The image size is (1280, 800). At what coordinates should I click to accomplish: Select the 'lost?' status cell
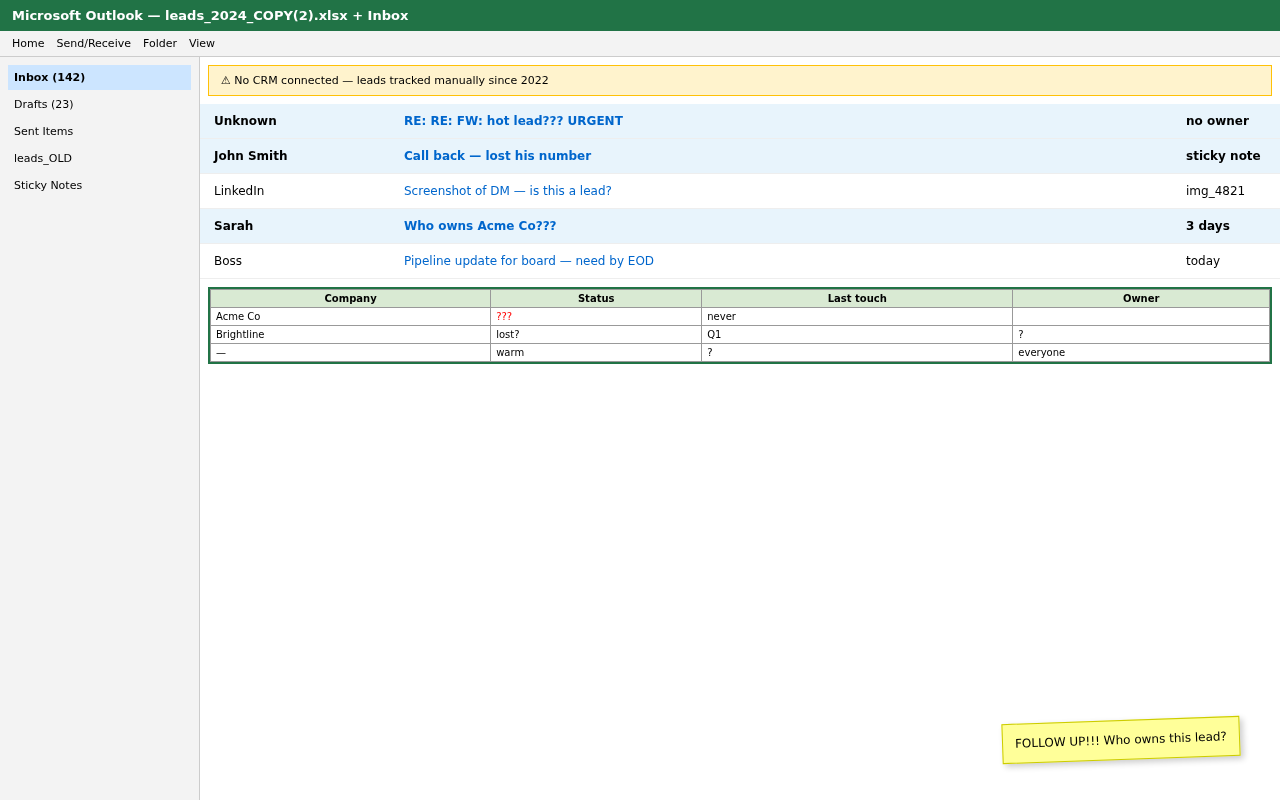tap(596, 335)
